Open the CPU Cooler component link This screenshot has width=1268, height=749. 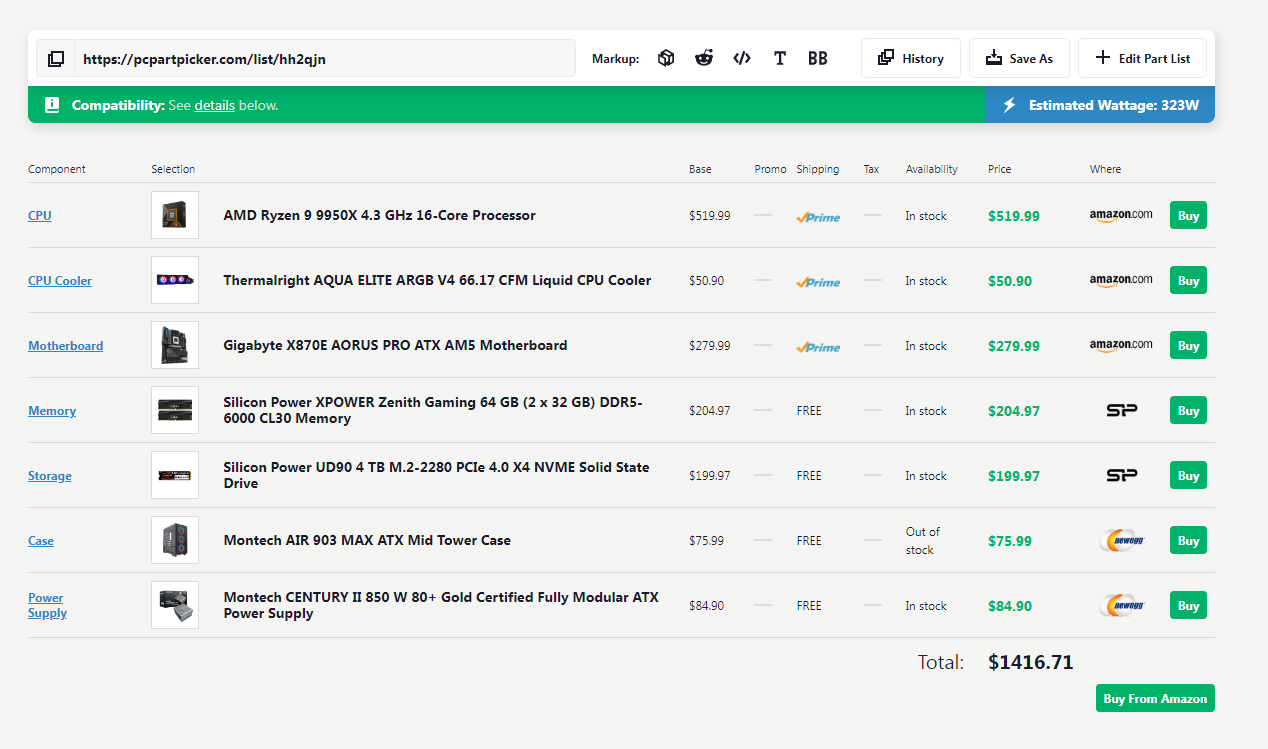point(60,281)
